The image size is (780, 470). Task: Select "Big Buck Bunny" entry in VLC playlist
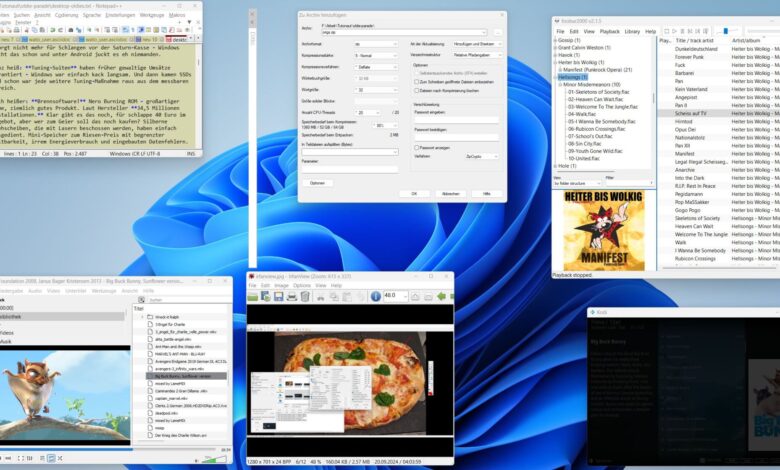(187, 376)
